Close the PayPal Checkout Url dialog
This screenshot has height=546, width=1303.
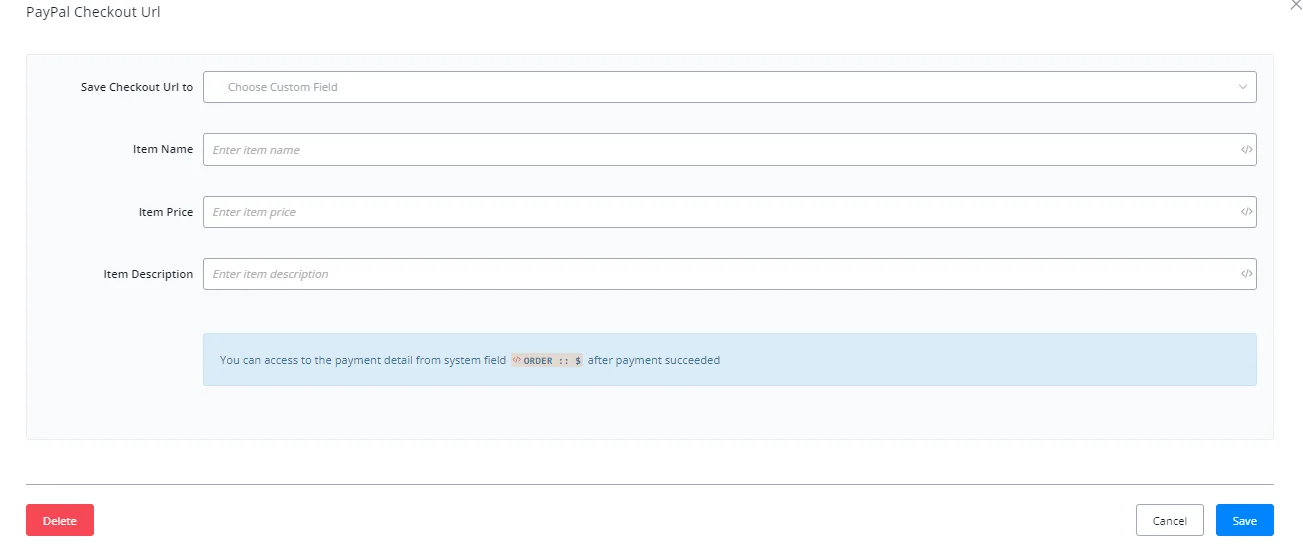pos(1296,5)
